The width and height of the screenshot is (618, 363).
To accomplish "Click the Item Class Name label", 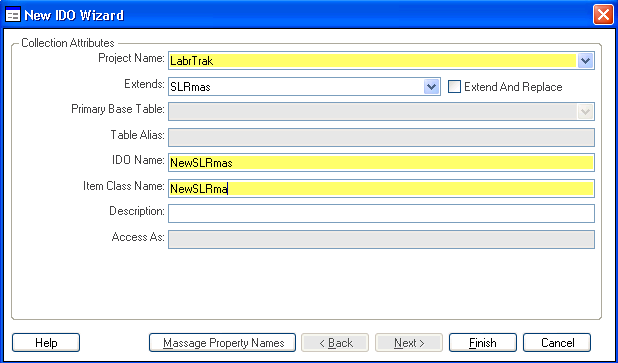I will click(x=124, y=186).
